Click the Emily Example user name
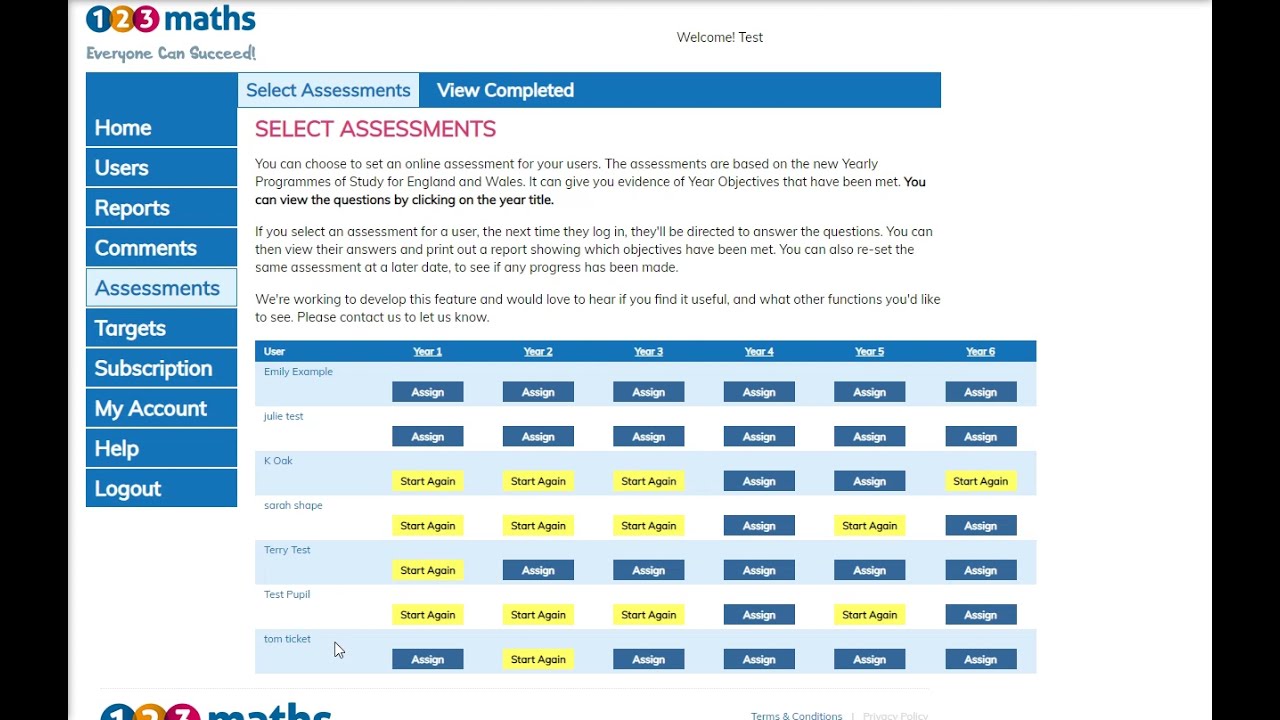Image resolution: width=1280 pixels, height=720 pixels. [x=298, y=372]
